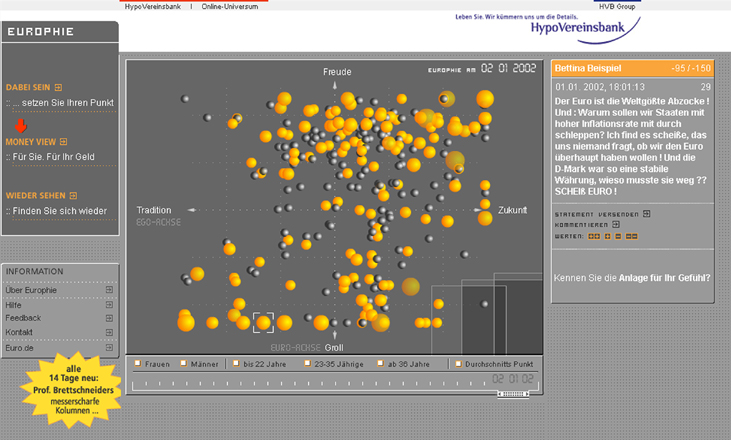
Task: Click the lone grey sphere at top-left of chart
Action: coord(185,99)
